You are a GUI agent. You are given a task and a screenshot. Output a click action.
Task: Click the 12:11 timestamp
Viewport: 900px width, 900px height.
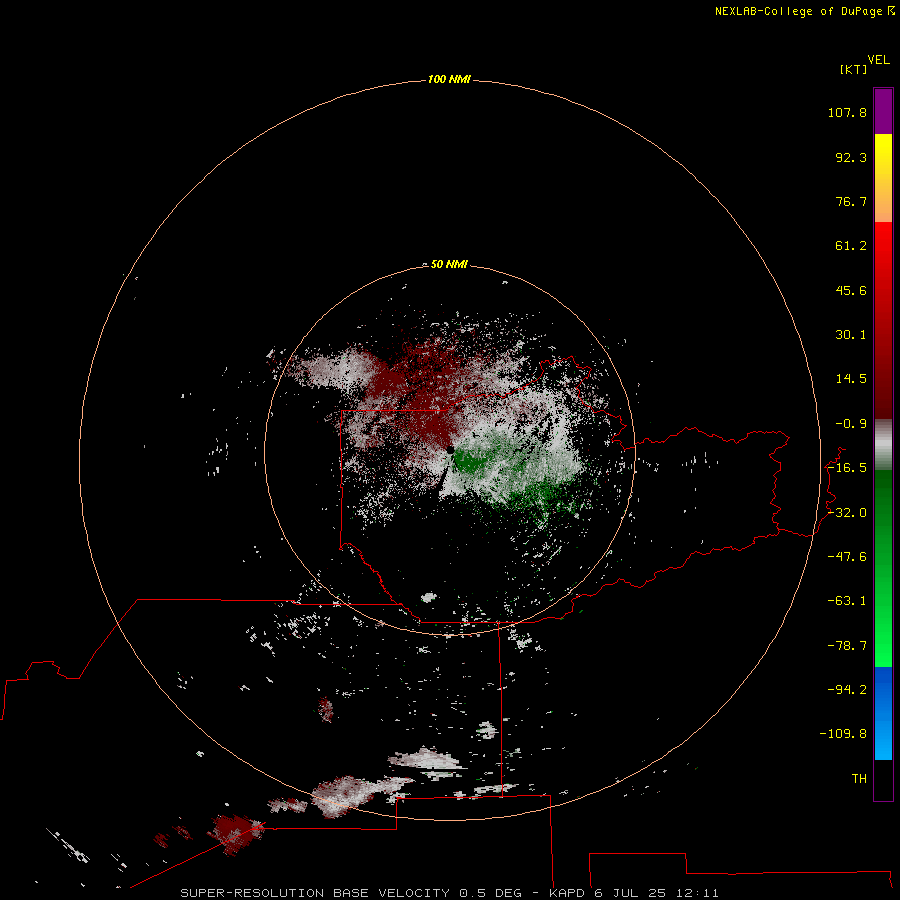697,893
